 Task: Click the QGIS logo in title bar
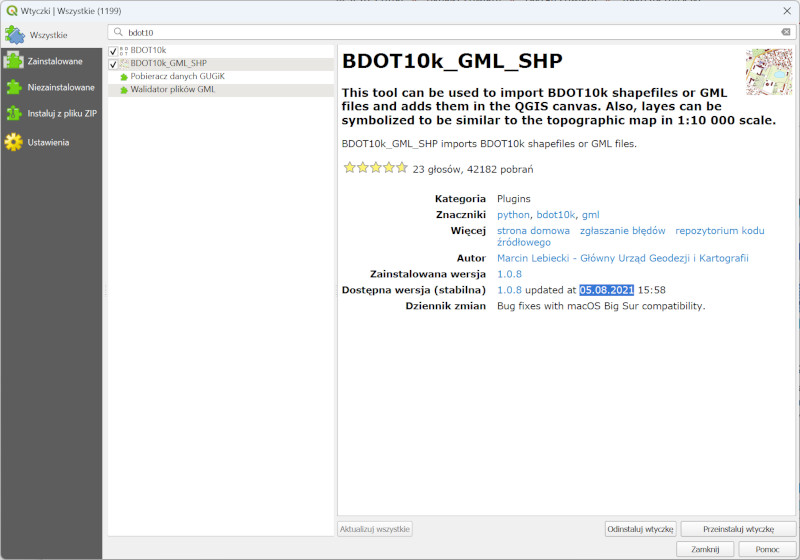[11, 11]
